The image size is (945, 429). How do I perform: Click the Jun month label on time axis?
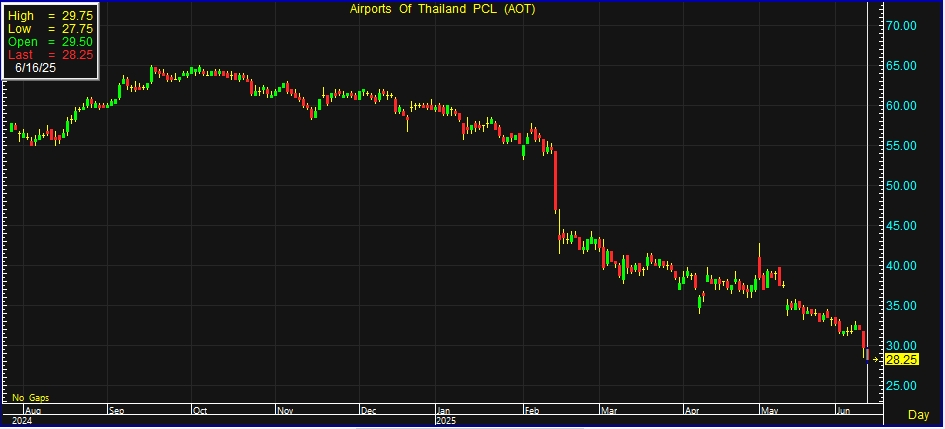coord(844,411)
